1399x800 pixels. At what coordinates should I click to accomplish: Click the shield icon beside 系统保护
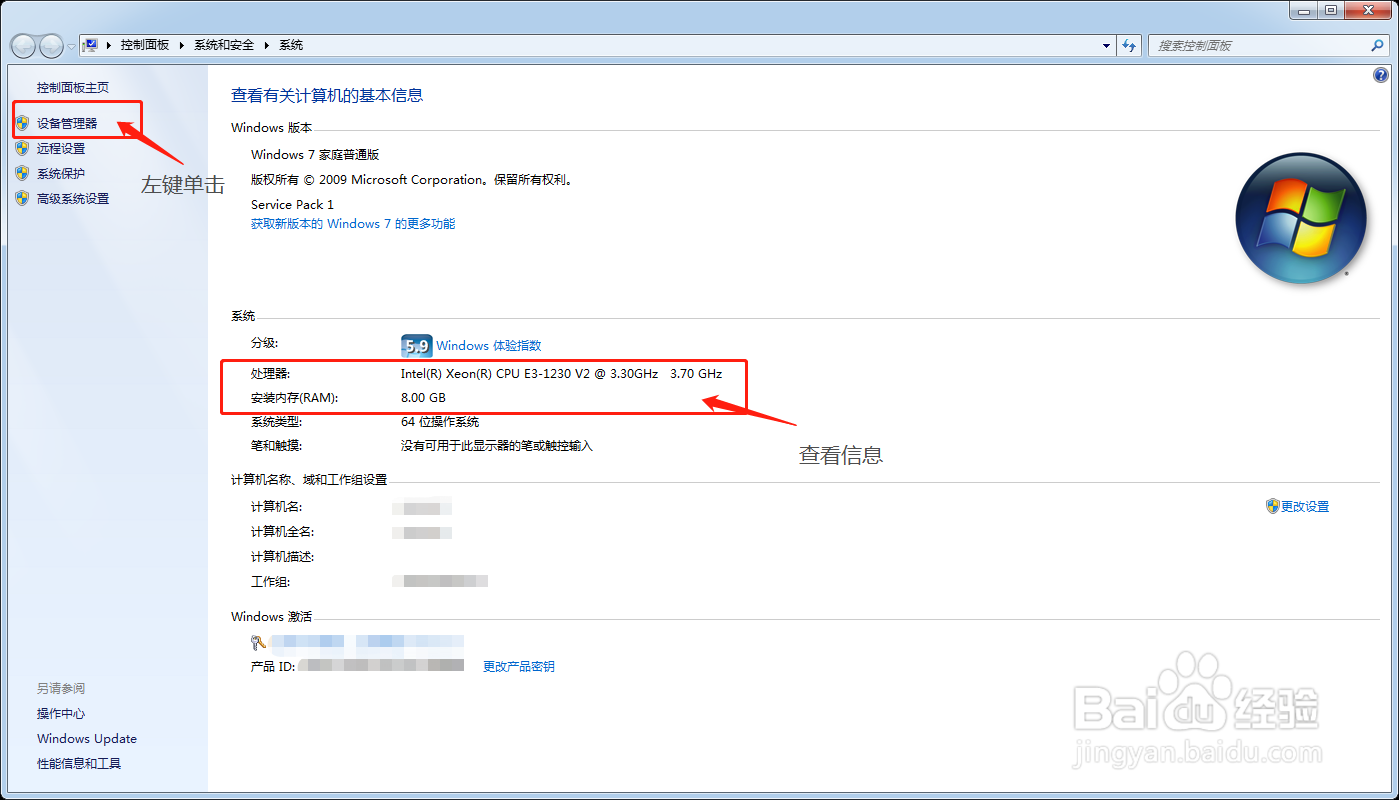pos(22,173)
